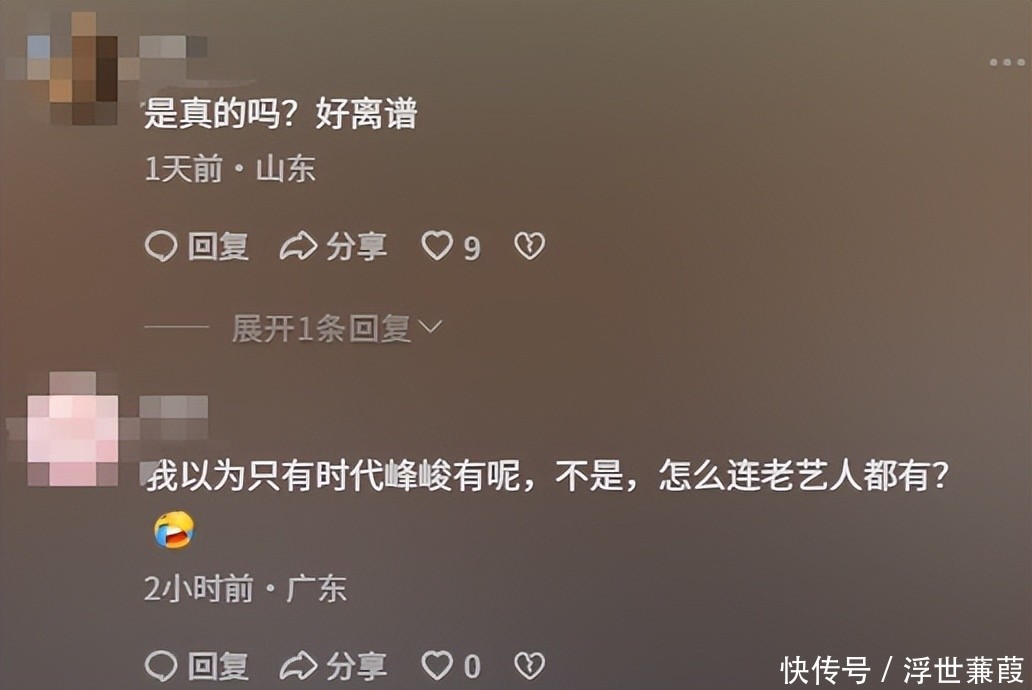Click first commenter's blurred username
The width and height of the screenshot is (1032, 690).
(174, 47)
